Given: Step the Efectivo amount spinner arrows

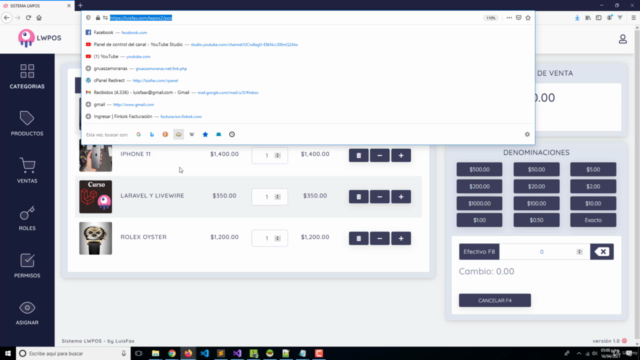Looking at the screenshot, I should [579, 252].
